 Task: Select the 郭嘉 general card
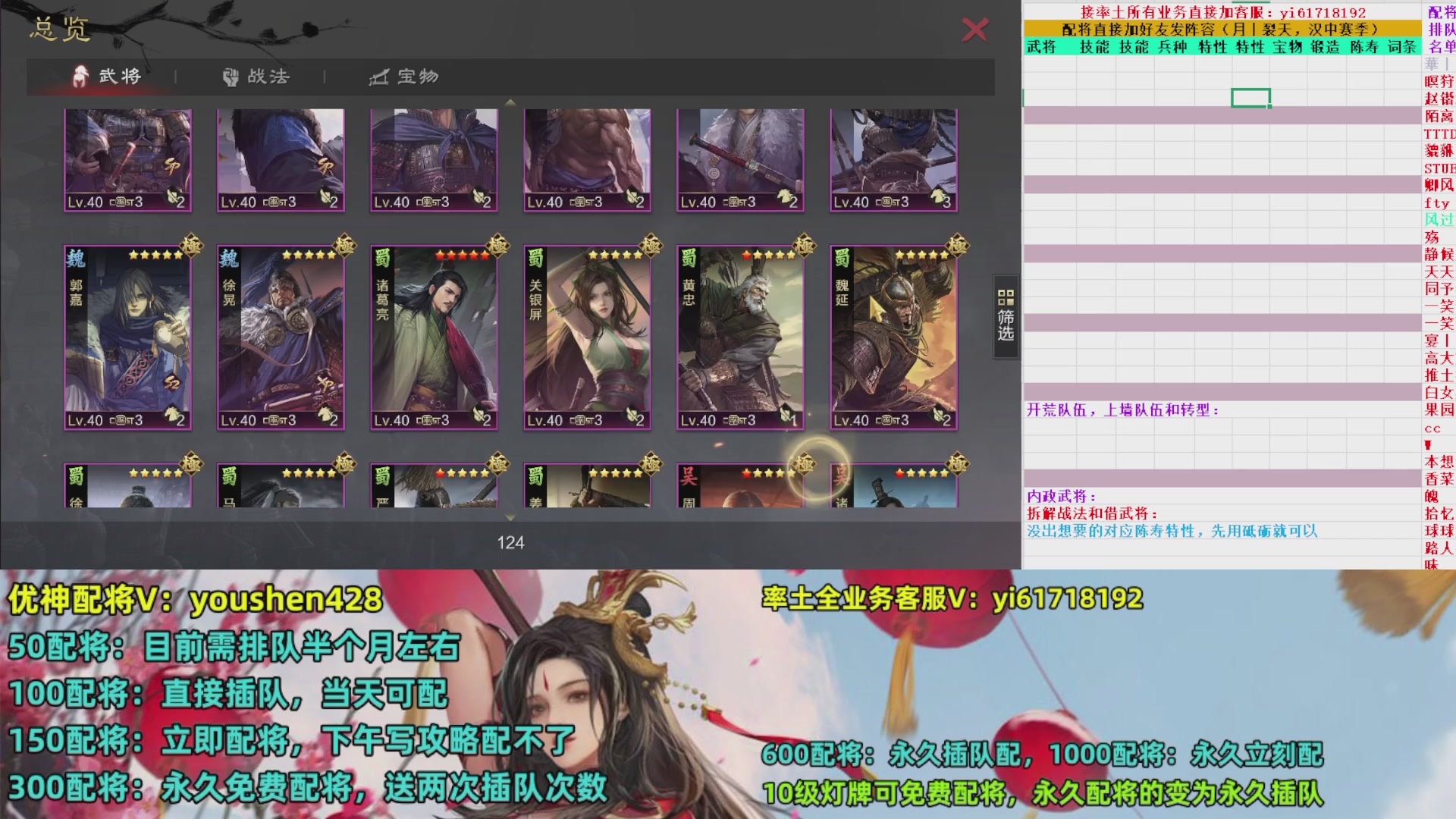[127, 338]
